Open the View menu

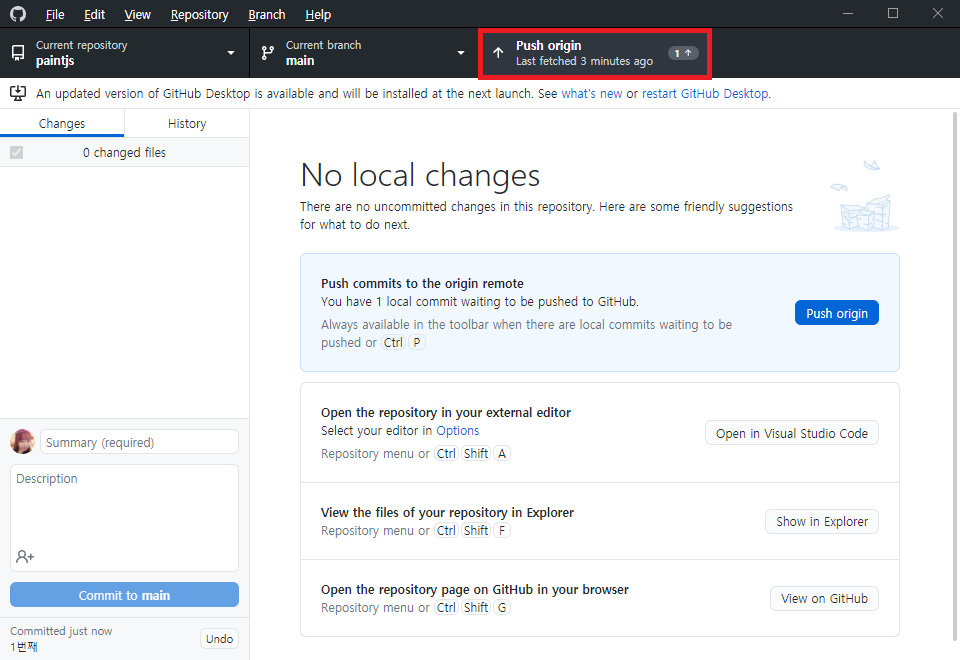(137, 14)
